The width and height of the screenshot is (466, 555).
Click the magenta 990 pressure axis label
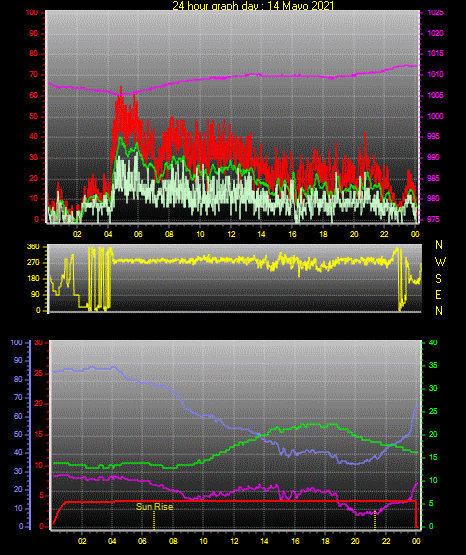(x=433, y=157)
